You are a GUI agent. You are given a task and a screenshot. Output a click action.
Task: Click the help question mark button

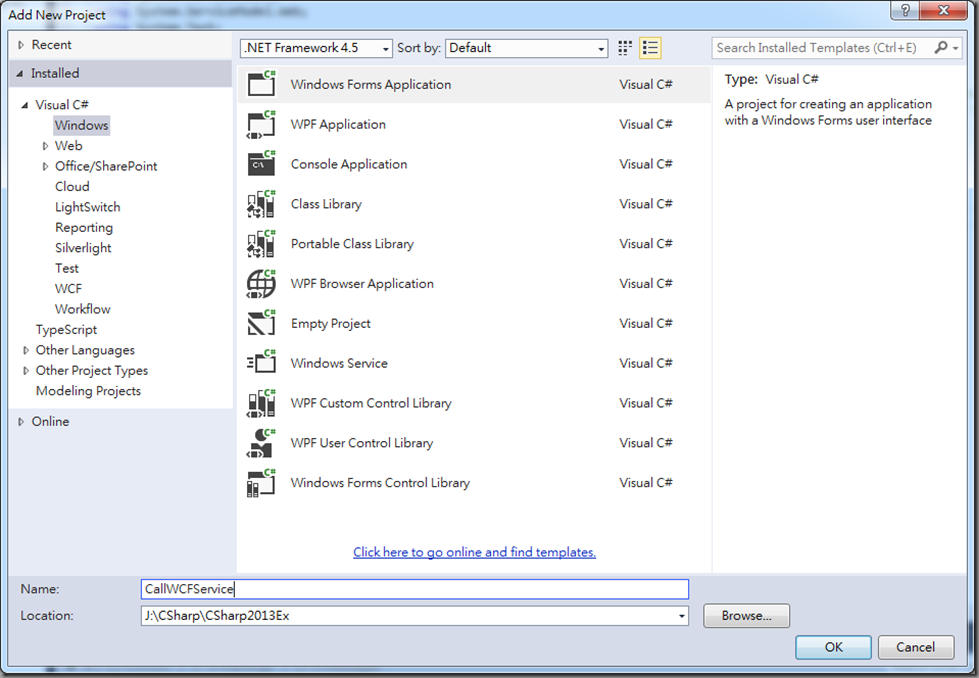coord(905,10)
